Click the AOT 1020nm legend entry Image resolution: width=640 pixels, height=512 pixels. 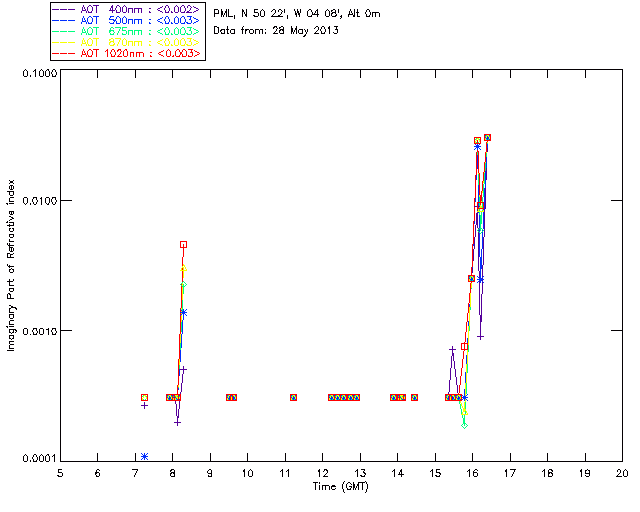point(127,53)
